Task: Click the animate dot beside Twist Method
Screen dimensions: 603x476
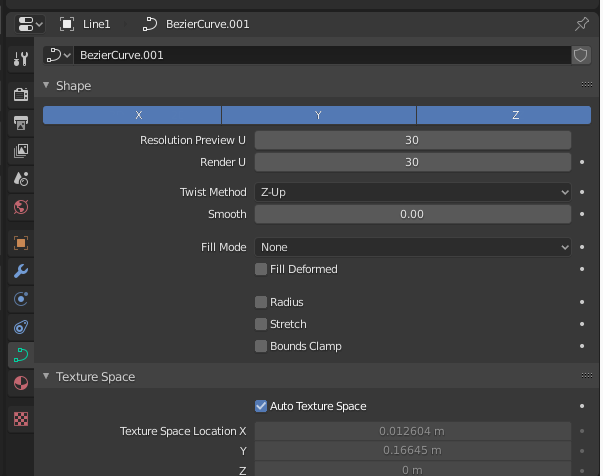Action: tap(582, 192)
